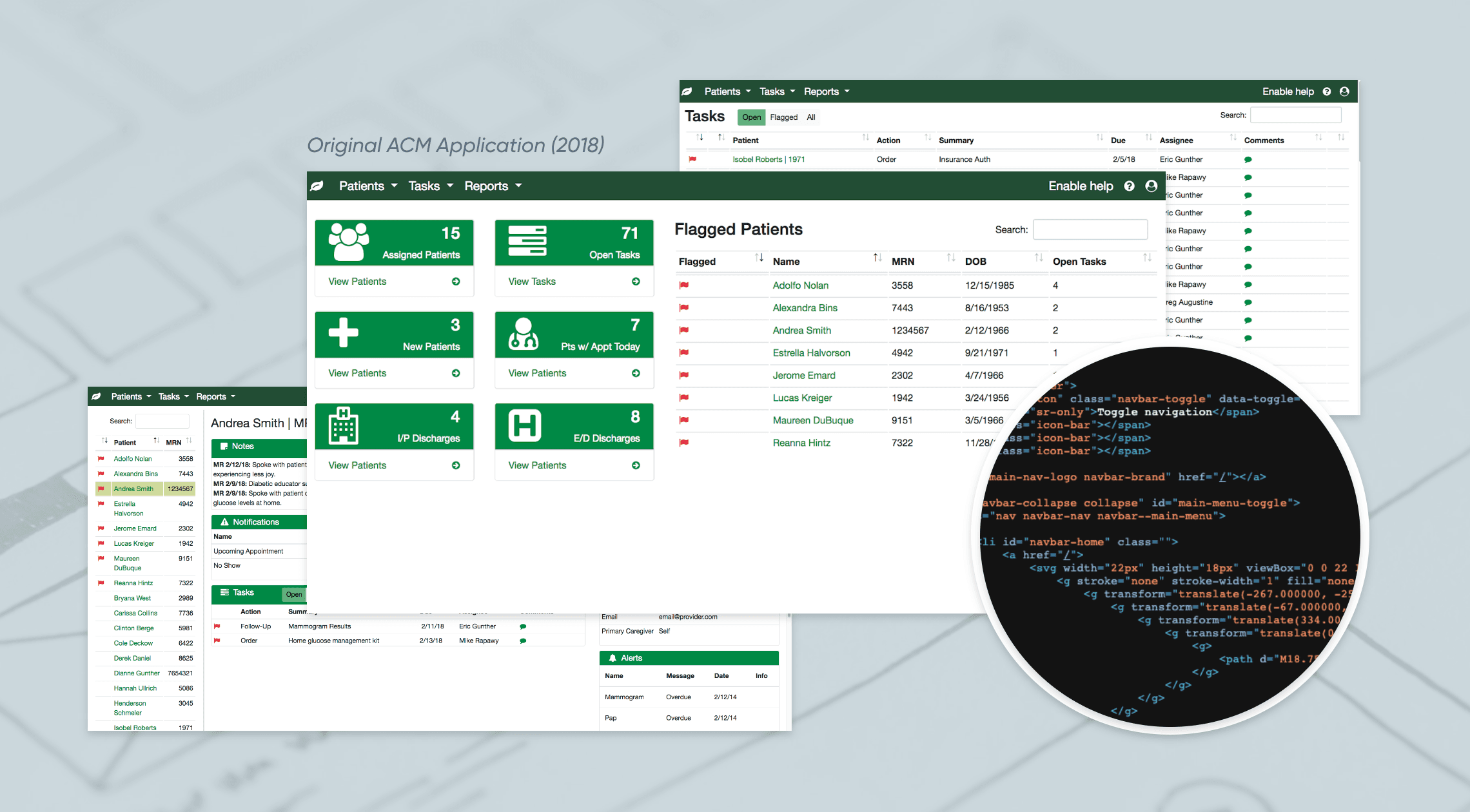Image resolution: width=1470 pixels, height=812 pixels.
Task: Sort Tasks window table by Assignee column
Action: 1197,140
